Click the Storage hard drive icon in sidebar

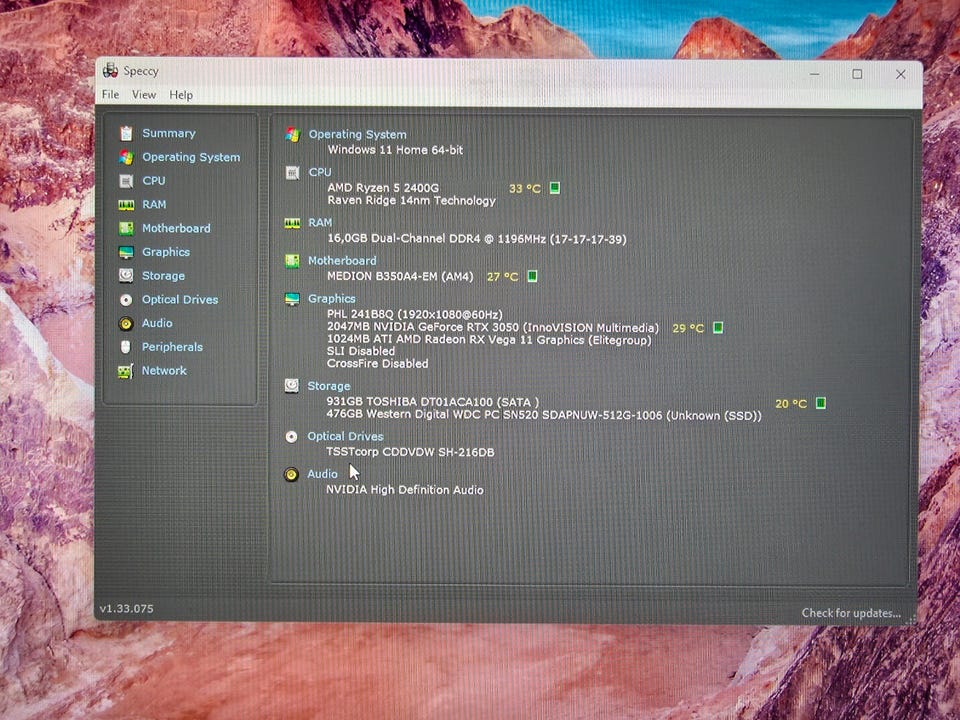pos(126,276)
